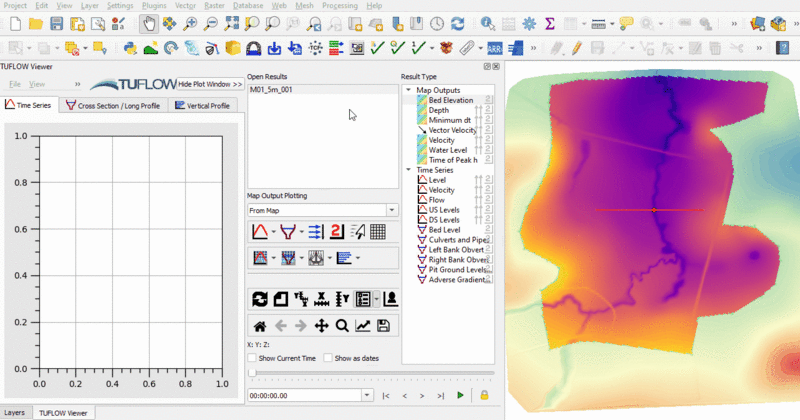Click the Hide Plot Window button
Viewport: 800px width, 420px height.
pos(209,84)
